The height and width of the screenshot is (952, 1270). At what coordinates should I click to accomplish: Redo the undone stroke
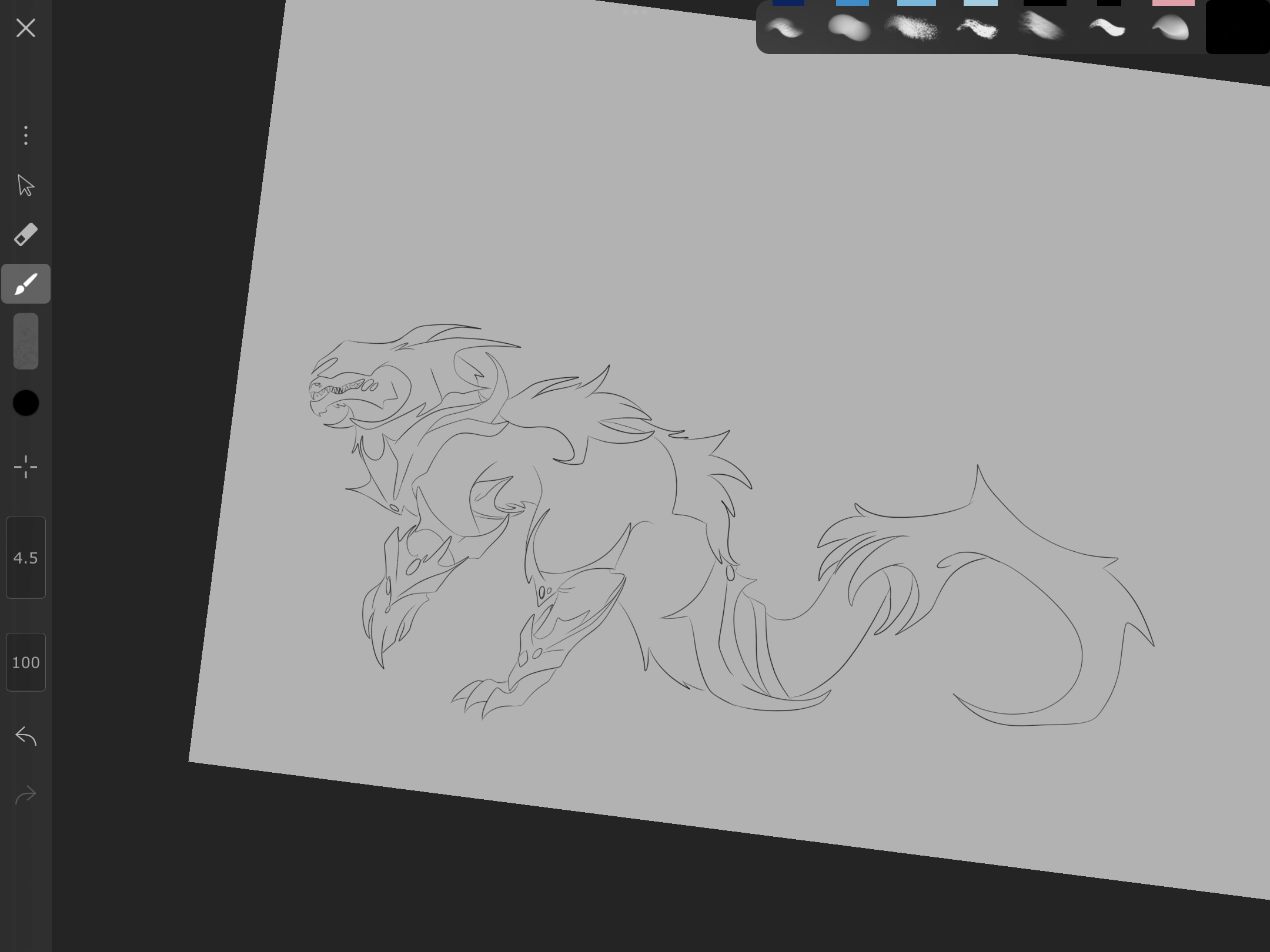point(26,795)
